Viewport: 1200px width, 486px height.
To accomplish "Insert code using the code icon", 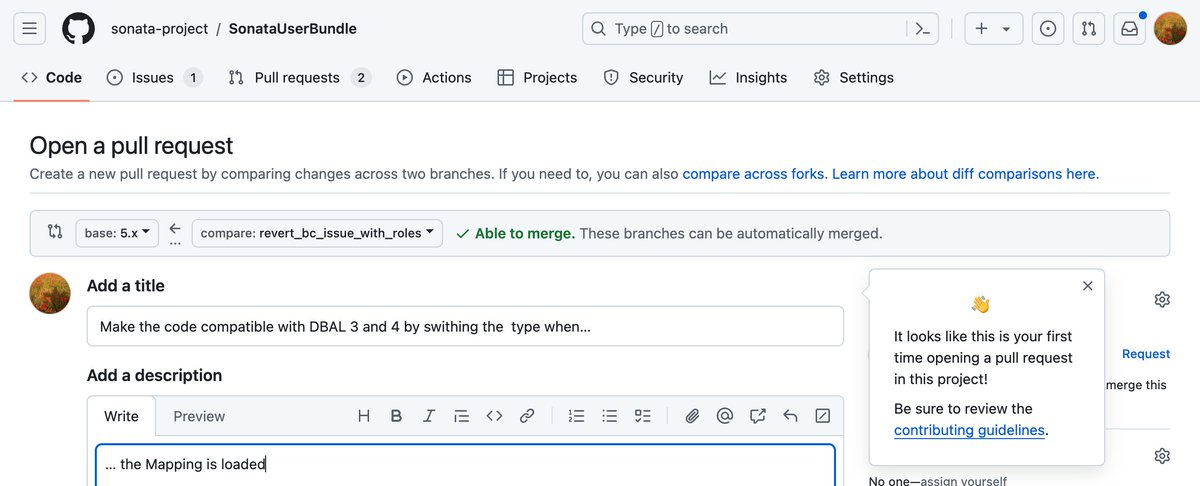I will pyautogui.click(x=494, y=416).
